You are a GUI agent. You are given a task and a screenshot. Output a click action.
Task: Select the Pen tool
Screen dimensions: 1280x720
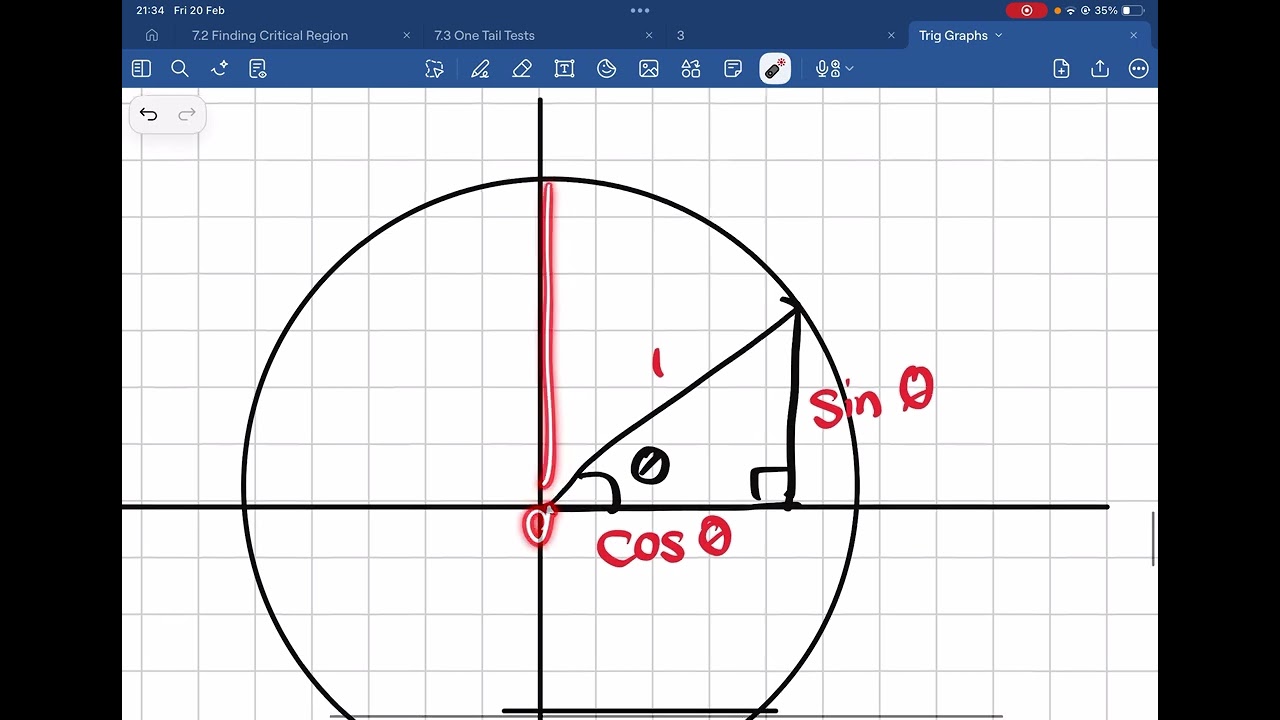point(480,69)
